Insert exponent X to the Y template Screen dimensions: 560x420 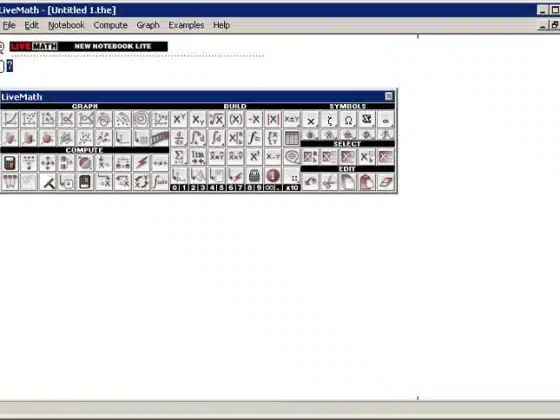tap(179, 119)
